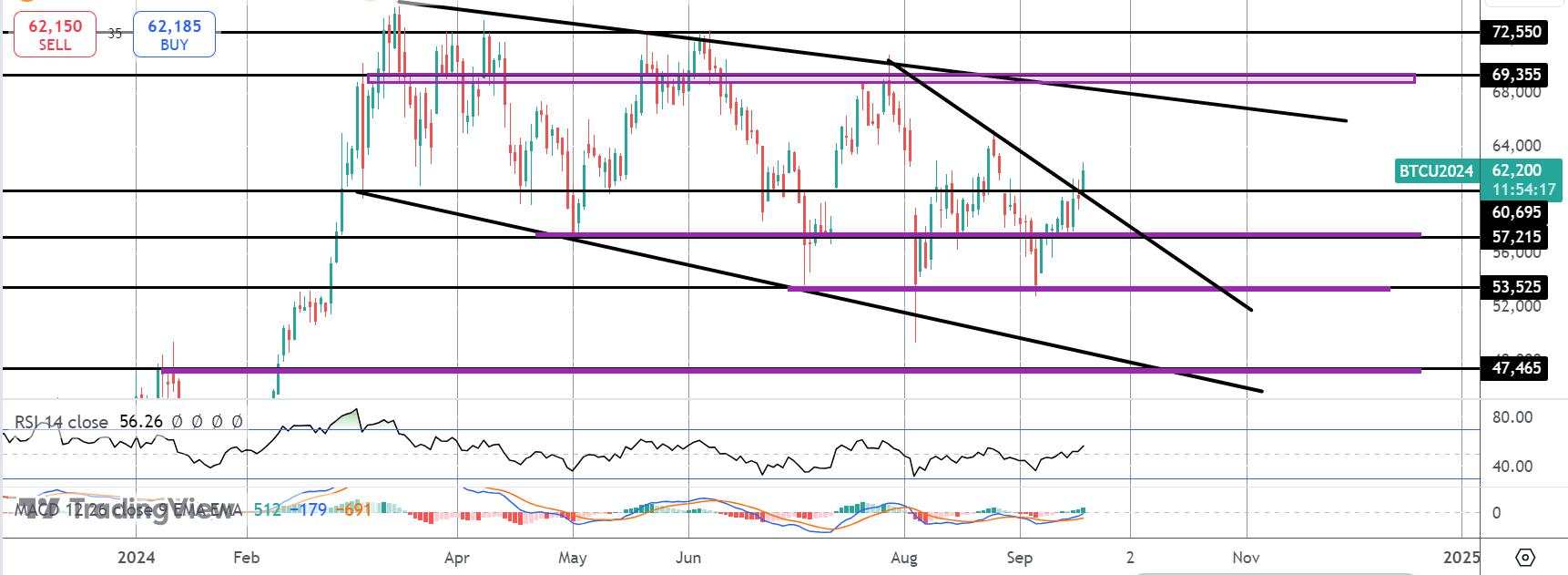Click the bar countdown timer 11:54:17
Viewport: 1568px width, 575px height.
click(x=1523, y=190)
